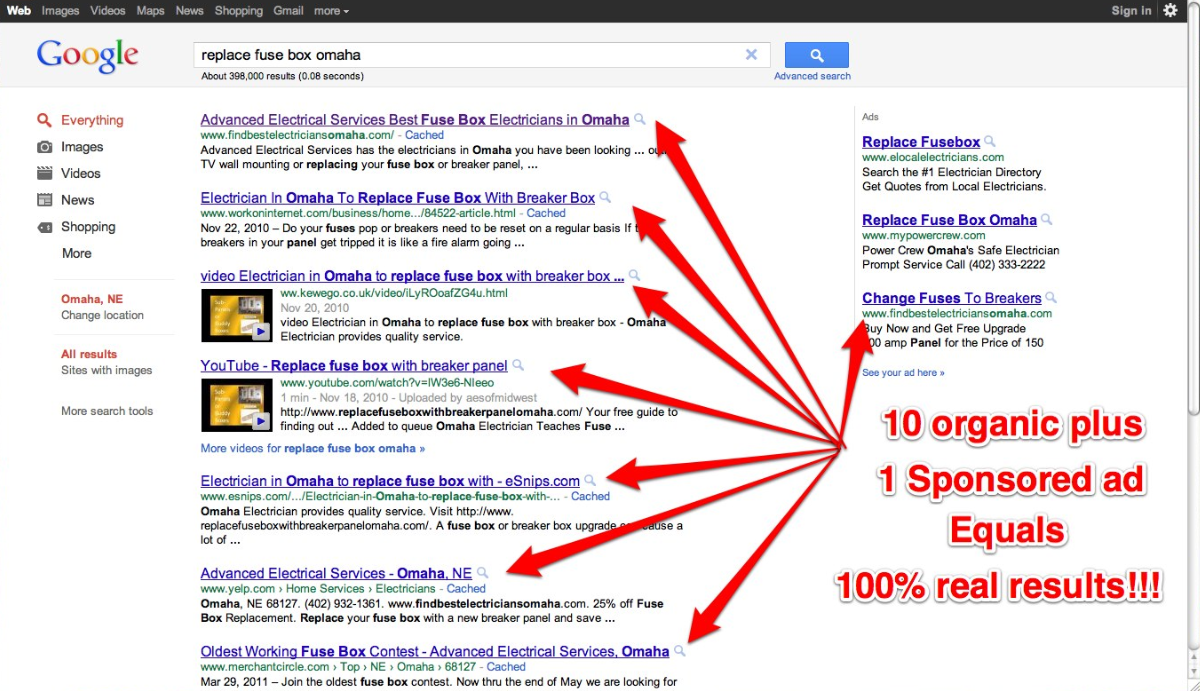Screen dimensions: 1200x691
Task: Open 'Advanced Electrical Services Best Fuse Box Electricians' result
Action: (x=415, y=120)
